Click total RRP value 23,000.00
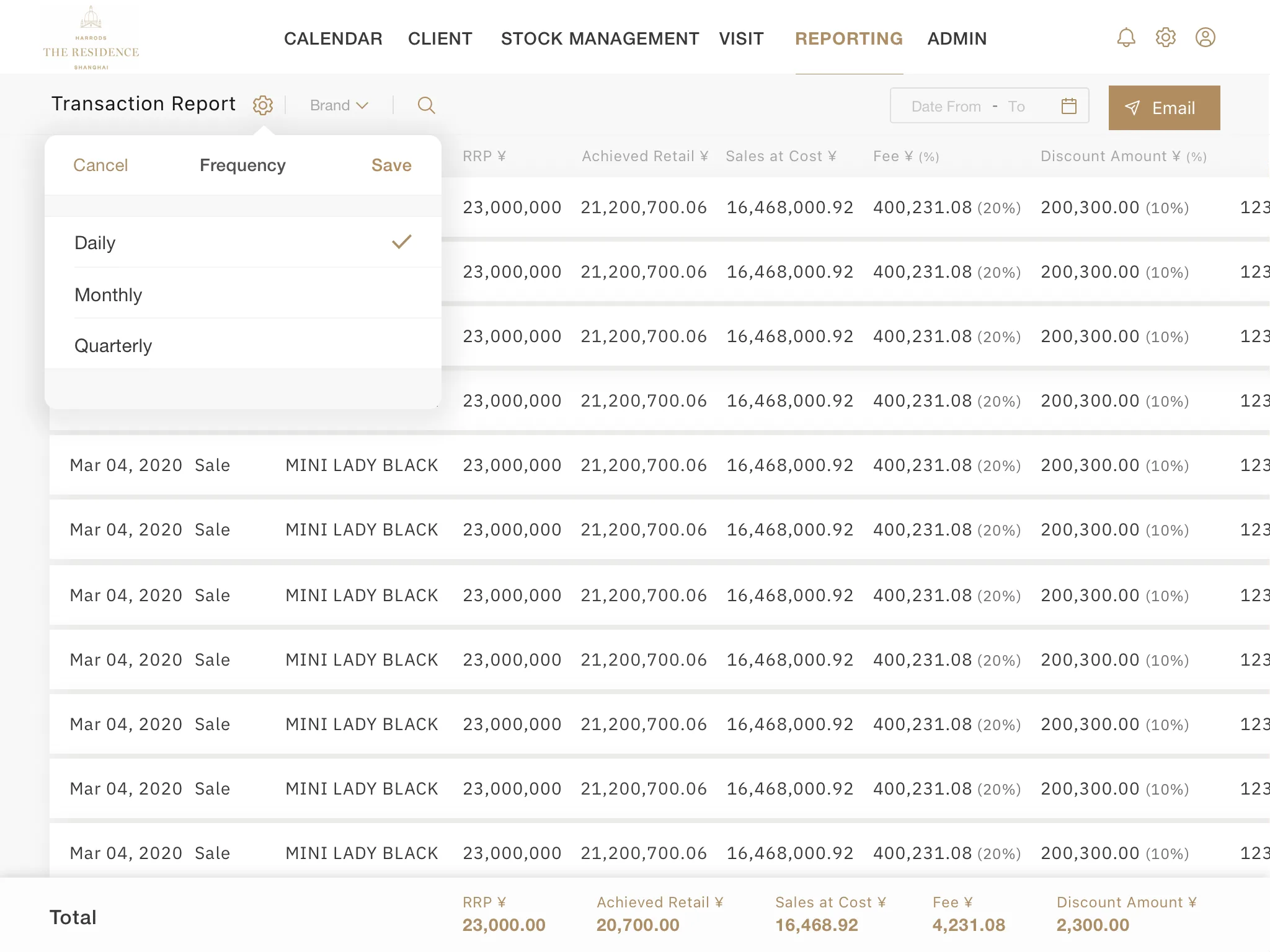 (504, 925)
